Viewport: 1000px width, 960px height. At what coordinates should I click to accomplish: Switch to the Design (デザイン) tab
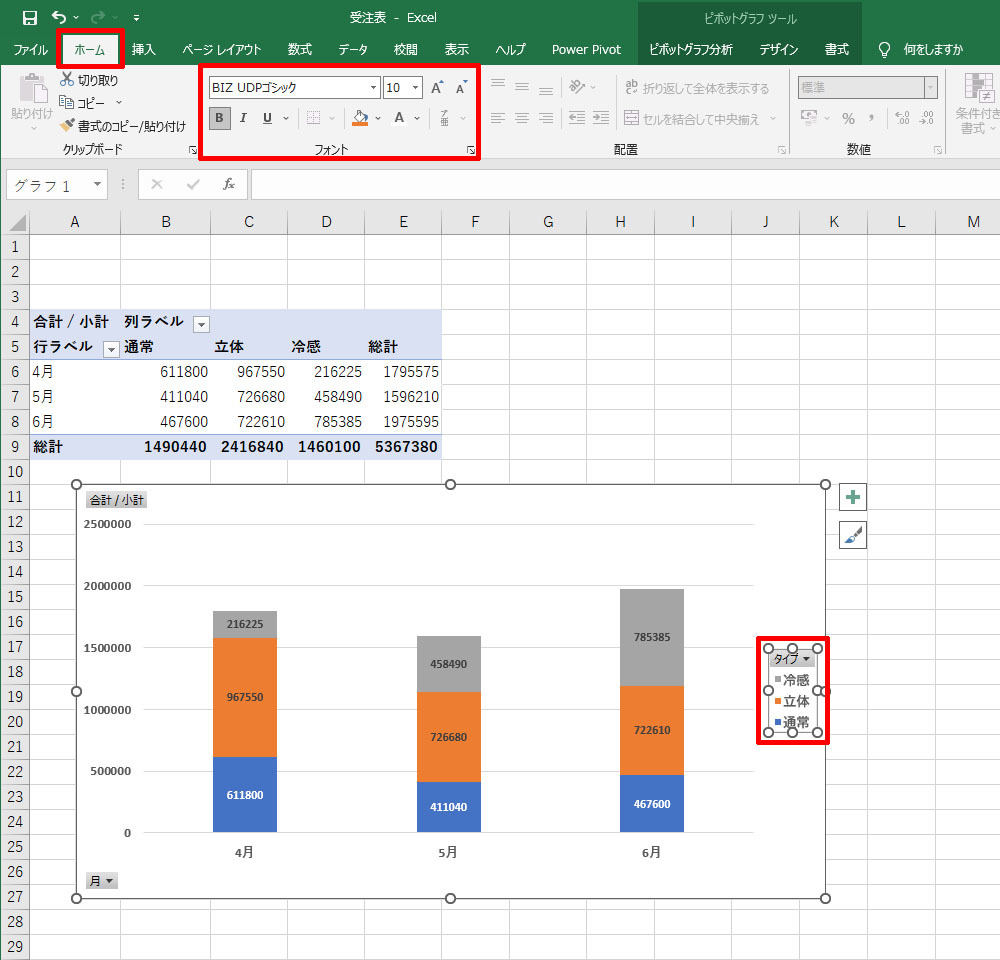(779, 49)
